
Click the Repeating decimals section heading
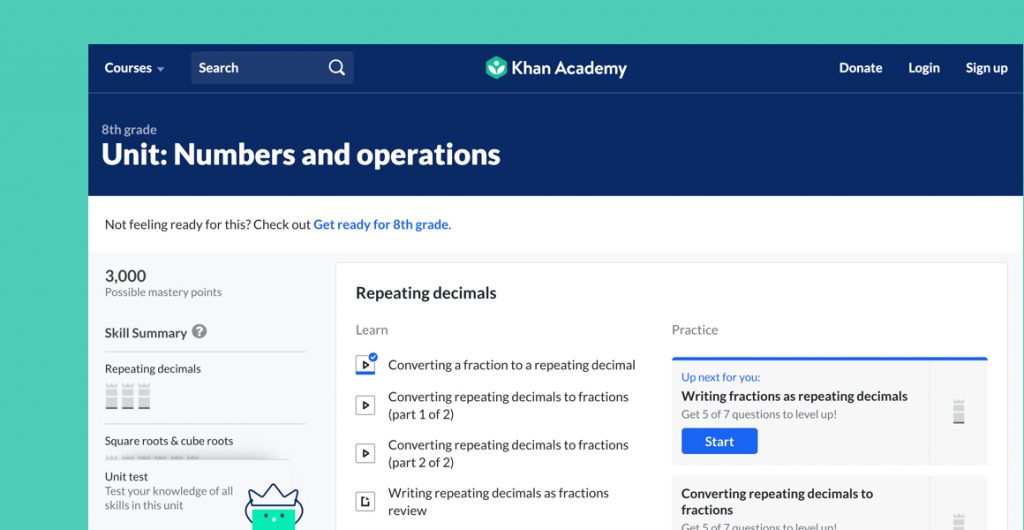[426, 294]
